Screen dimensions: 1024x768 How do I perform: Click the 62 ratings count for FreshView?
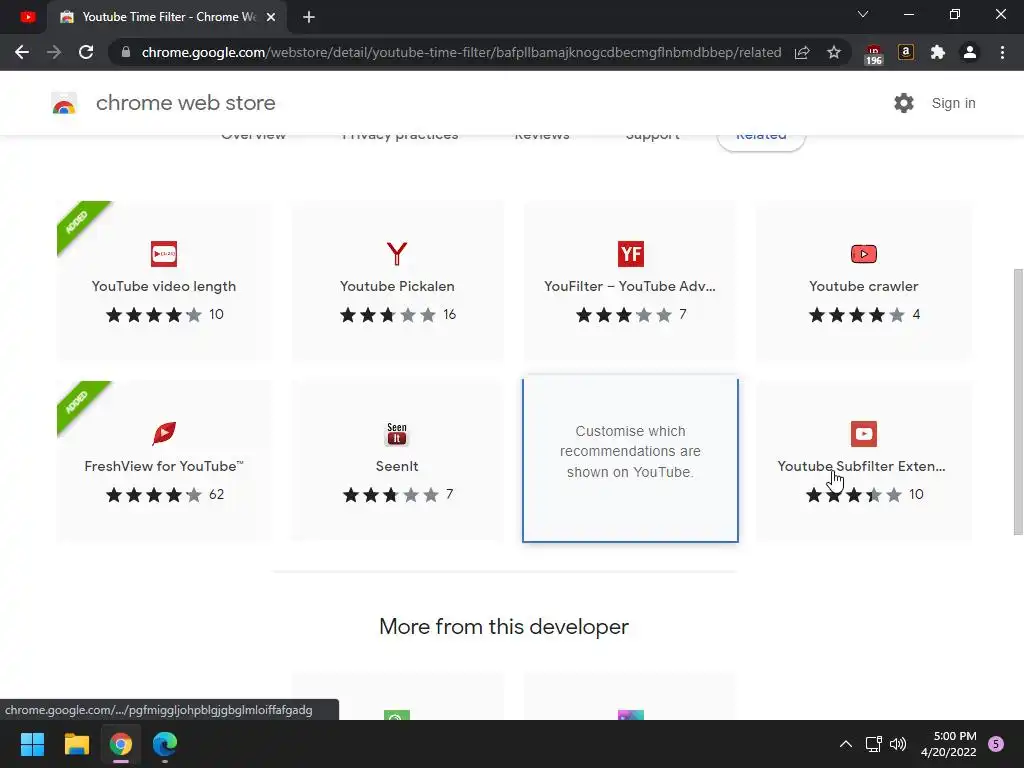216,494
